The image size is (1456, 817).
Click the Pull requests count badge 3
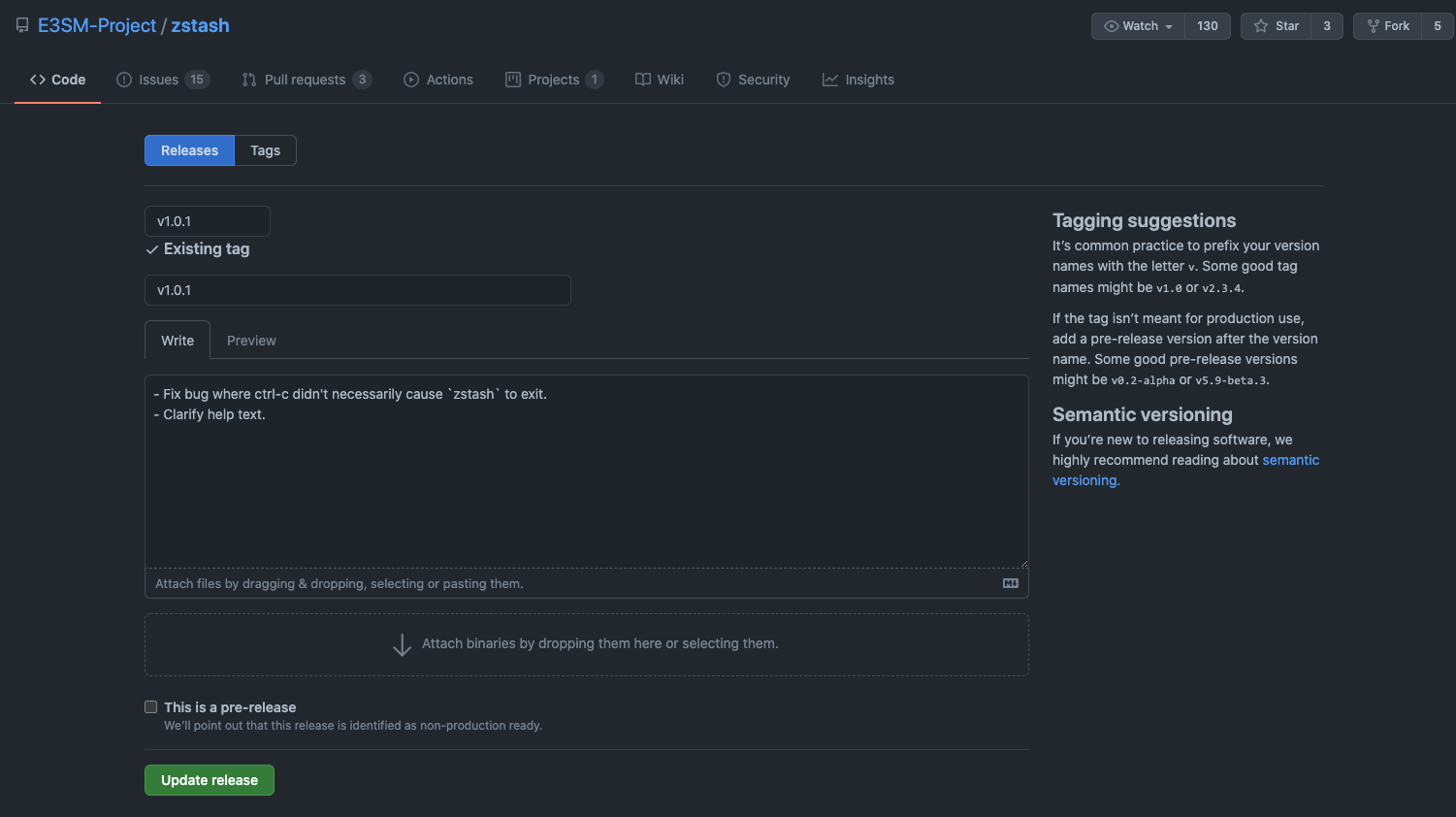click(x=362, y=80)
